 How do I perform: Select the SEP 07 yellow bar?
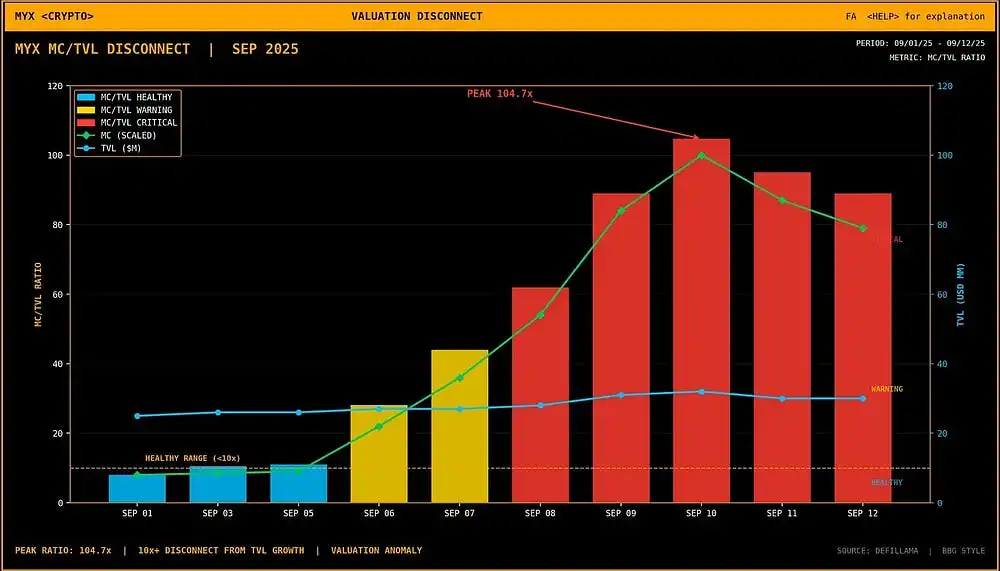pyautogui.click(x=460, y=426)
